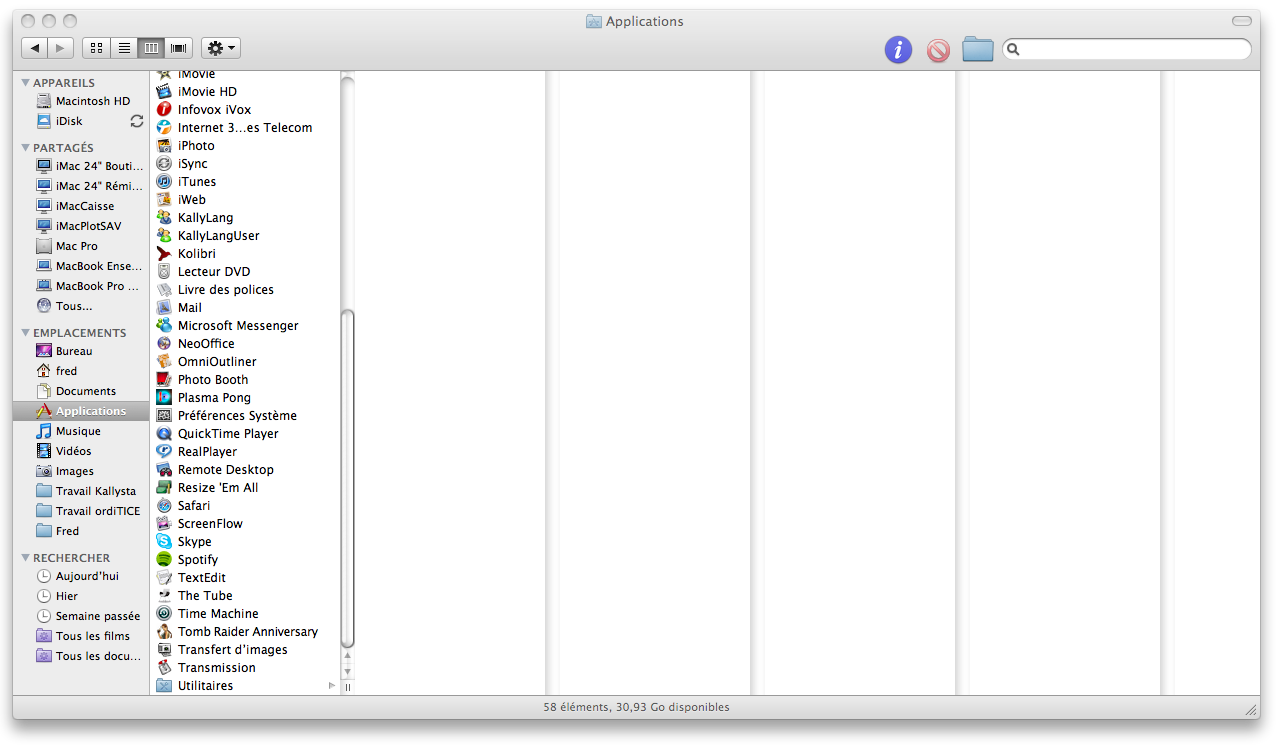Select the Transmission icon
This screenshot has width=1280, height=749.
[165, 668]
